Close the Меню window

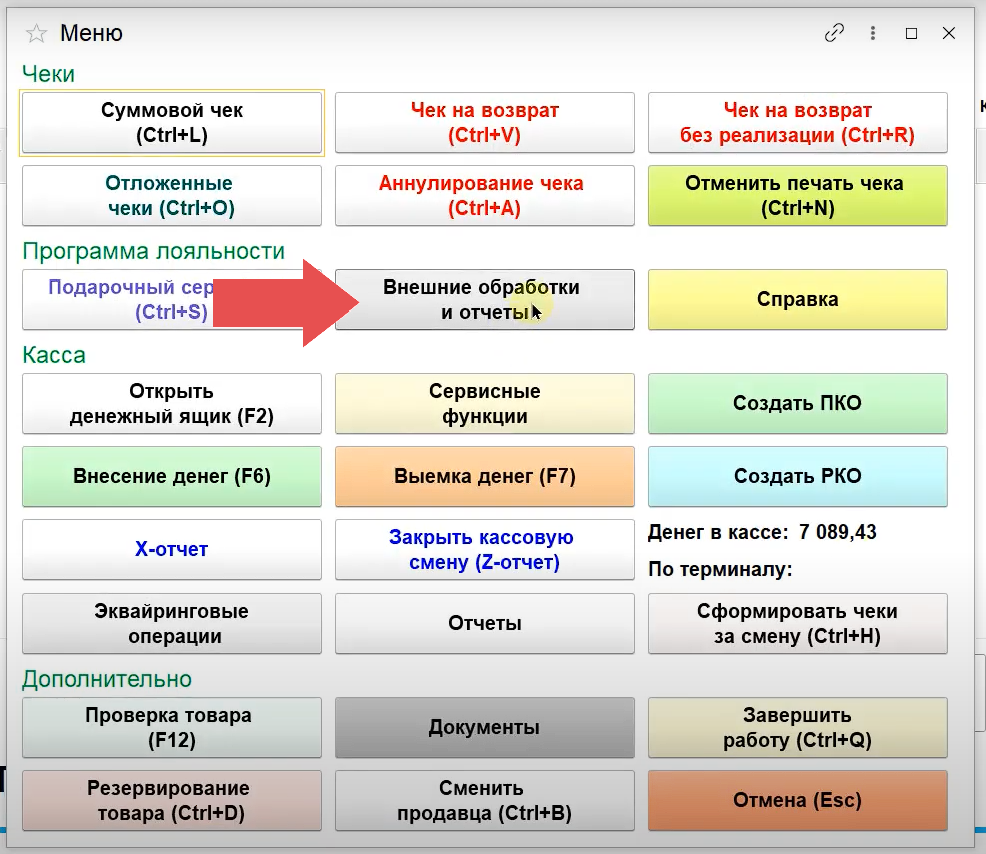(x=949, y=33)
